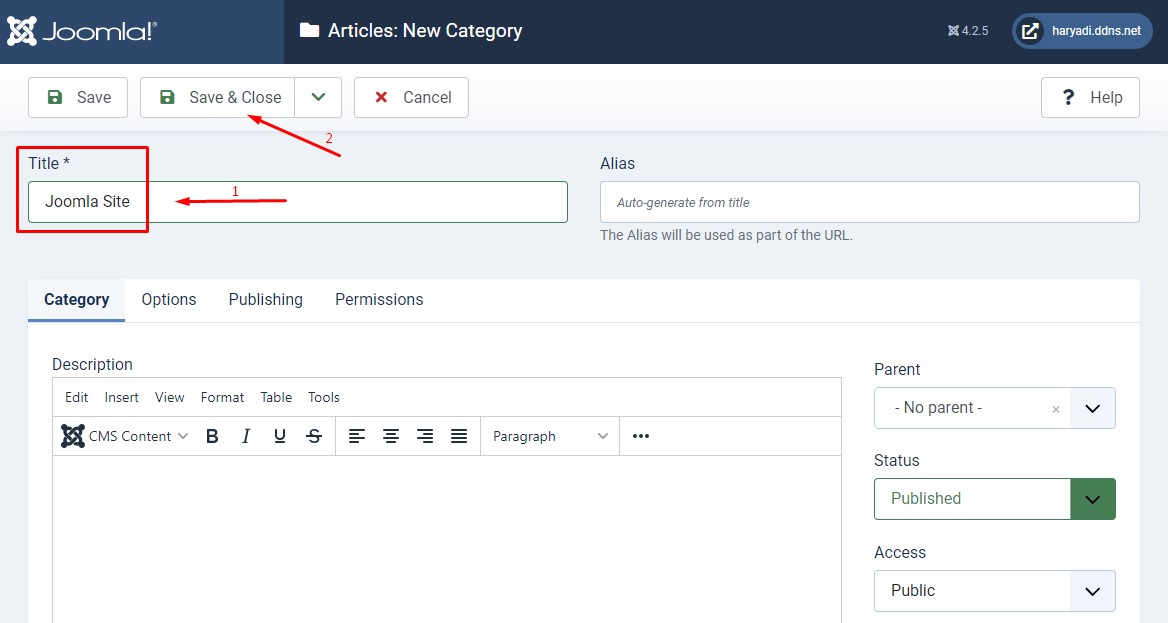Align text right in the editor
Image resolution: width=1168 pixels, height=623 pixels.
click(x=425, y=436)
